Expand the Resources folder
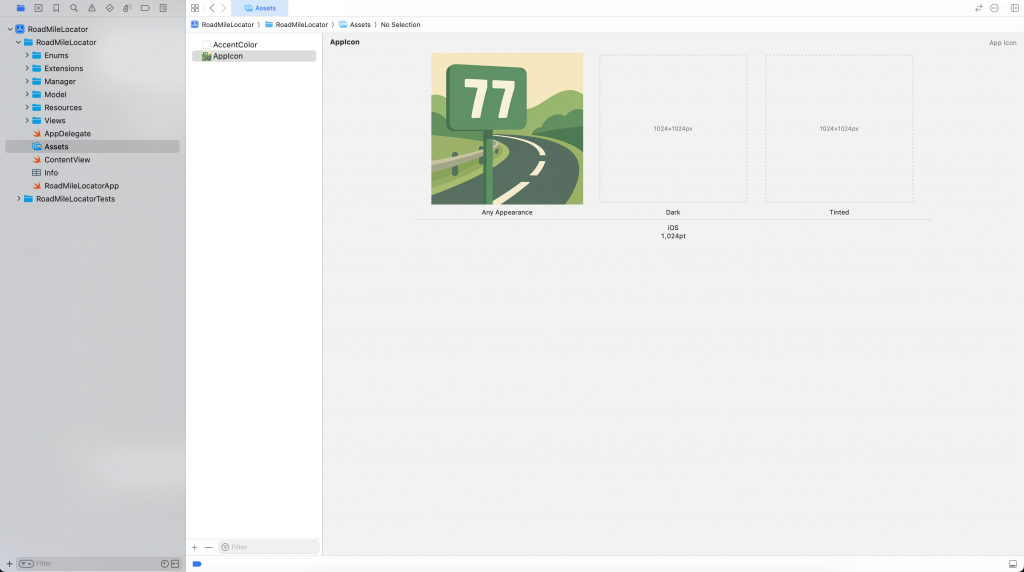The width and height of the screenshot is (1024, 572). click(27, 107)
